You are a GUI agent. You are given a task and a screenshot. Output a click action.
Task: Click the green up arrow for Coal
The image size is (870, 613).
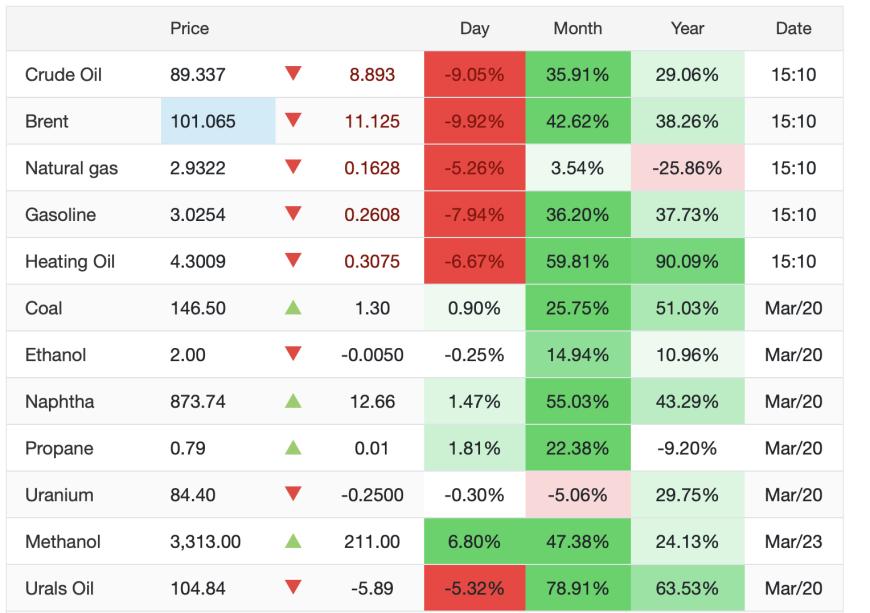coord(293,308)
